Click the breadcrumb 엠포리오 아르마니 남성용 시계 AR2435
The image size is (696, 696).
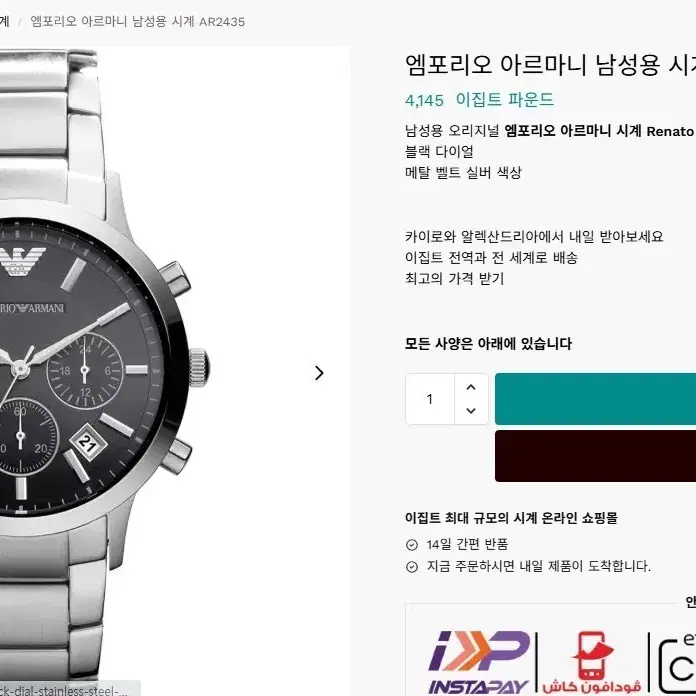coord(138,21)
